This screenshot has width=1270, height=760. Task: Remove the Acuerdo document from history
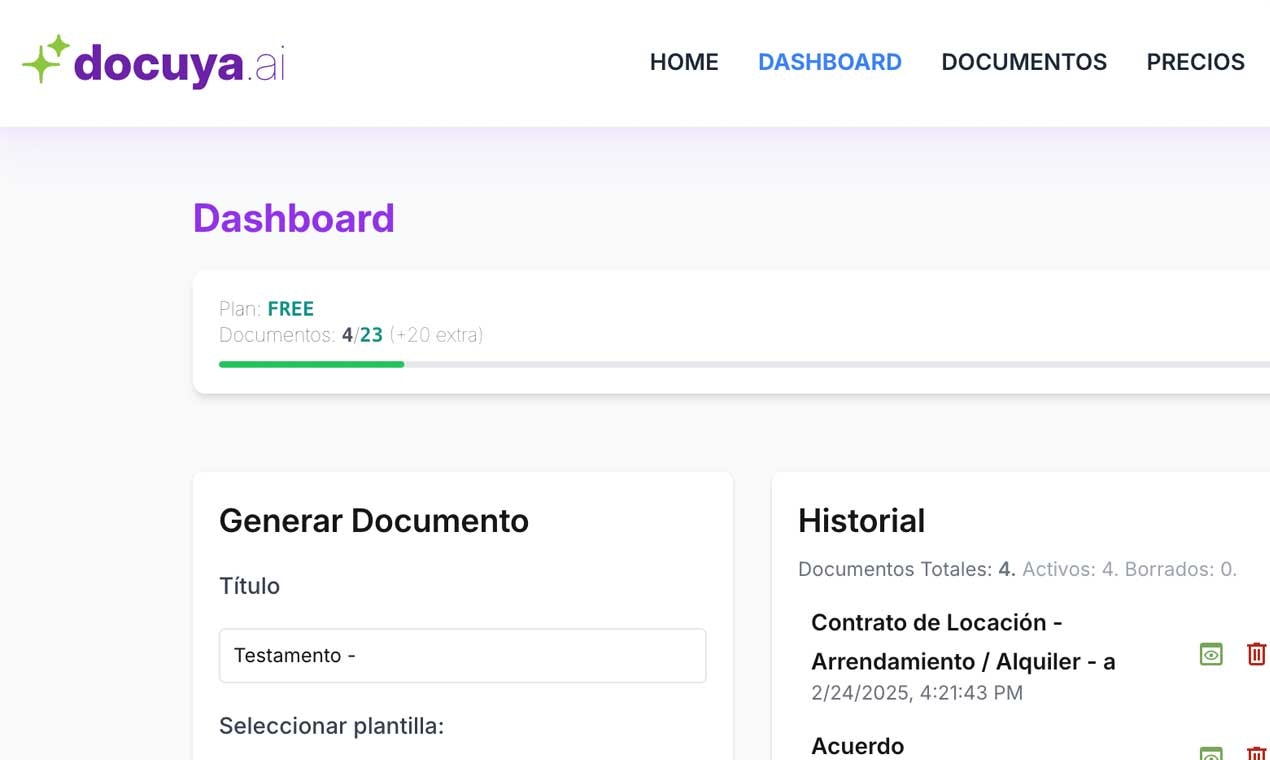point(1256,750)
